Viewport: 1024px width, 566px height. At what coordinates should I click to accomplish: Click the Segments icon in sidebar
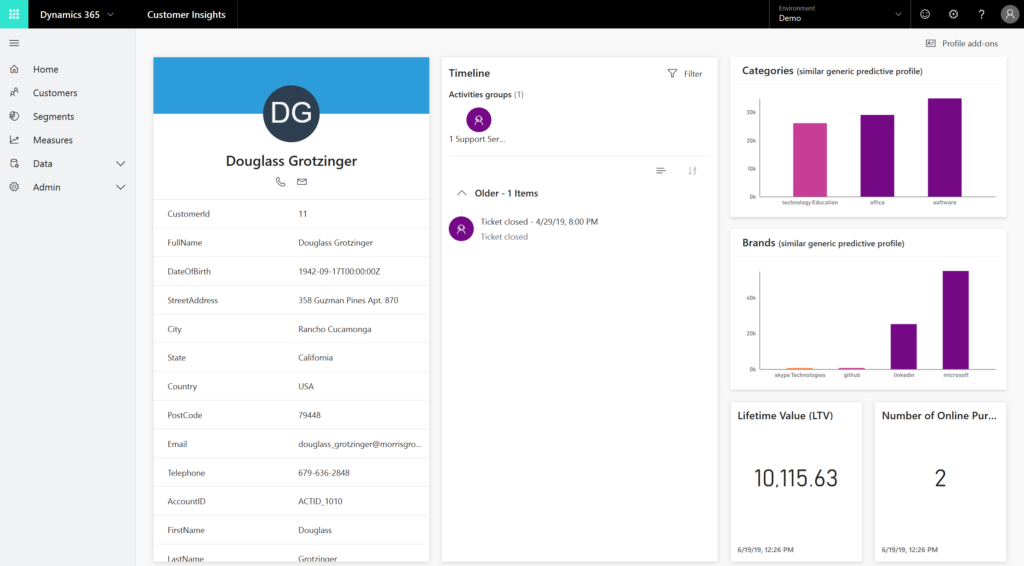pyautogui.click(x=14, y=116)
